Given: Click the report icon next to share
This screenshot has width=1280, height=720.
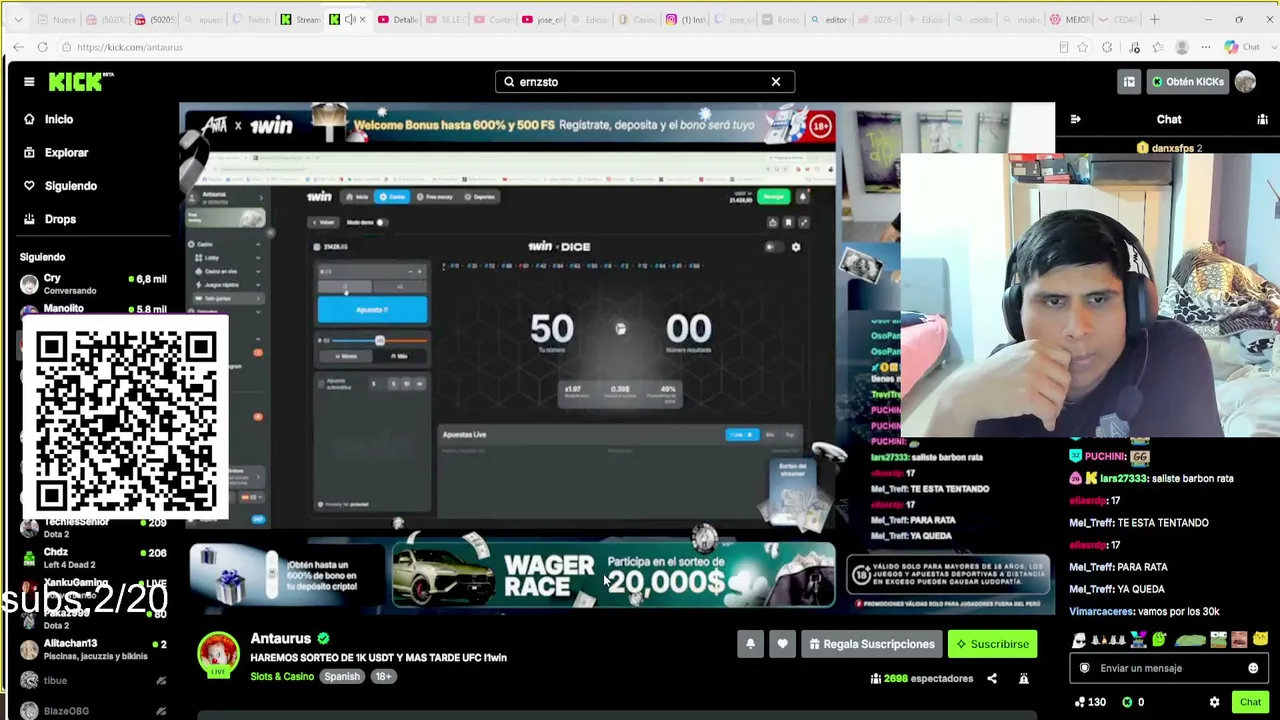Looking at the screenshot, I should coord(1023,678).
